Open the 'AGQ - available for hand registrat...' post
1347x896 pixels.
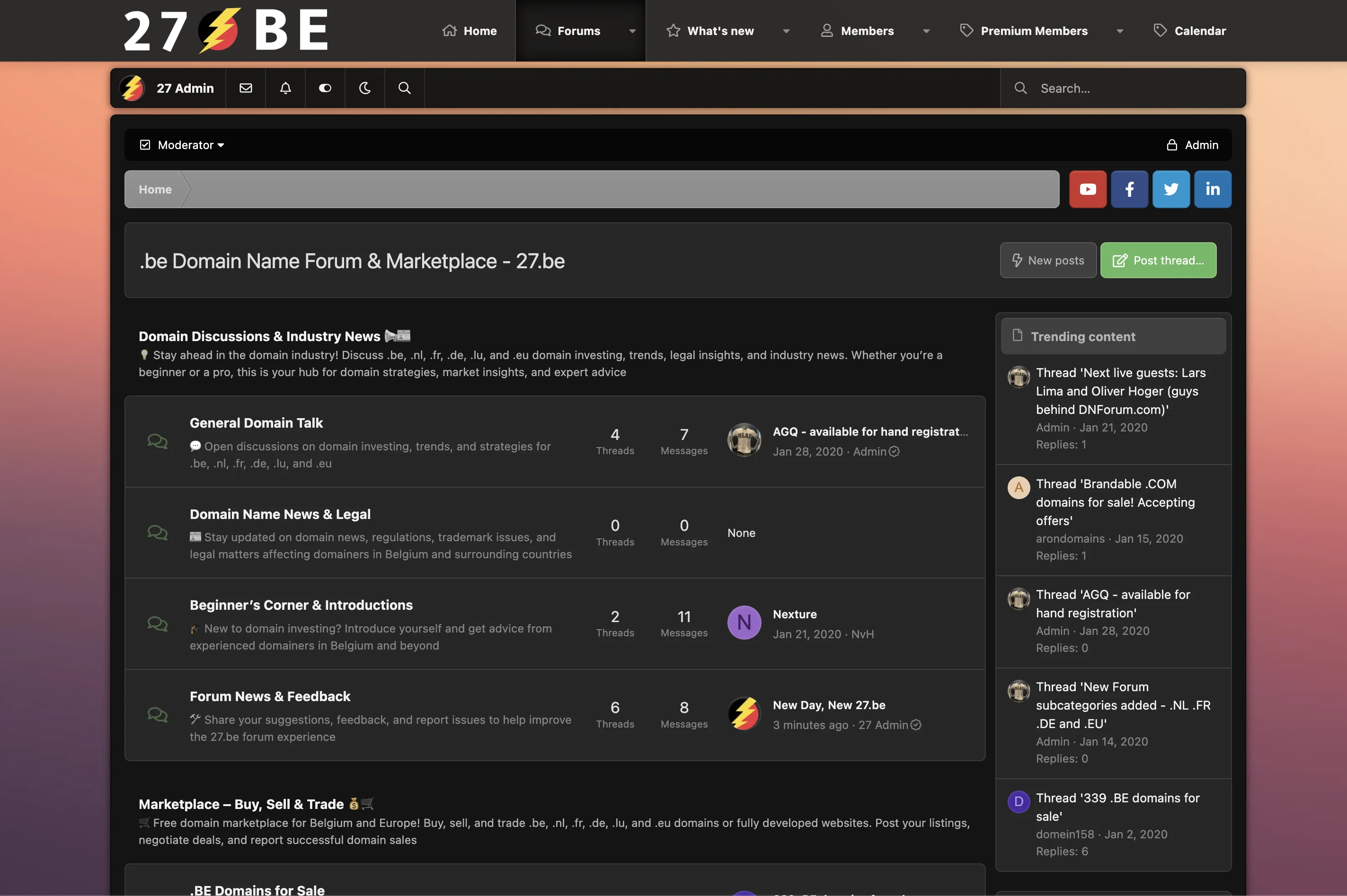(x=870, y=431)
